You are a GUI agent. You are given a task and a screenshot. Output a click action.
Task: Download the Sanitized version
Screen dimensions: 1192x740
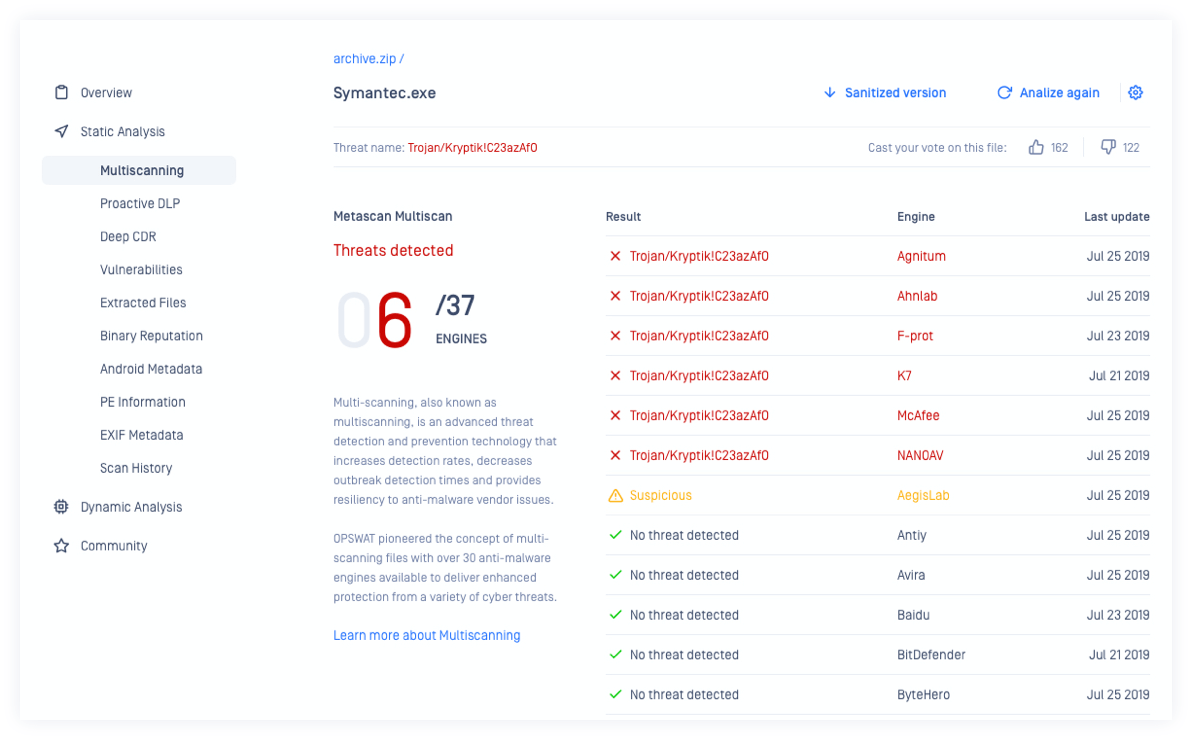(x=885, y=93)
